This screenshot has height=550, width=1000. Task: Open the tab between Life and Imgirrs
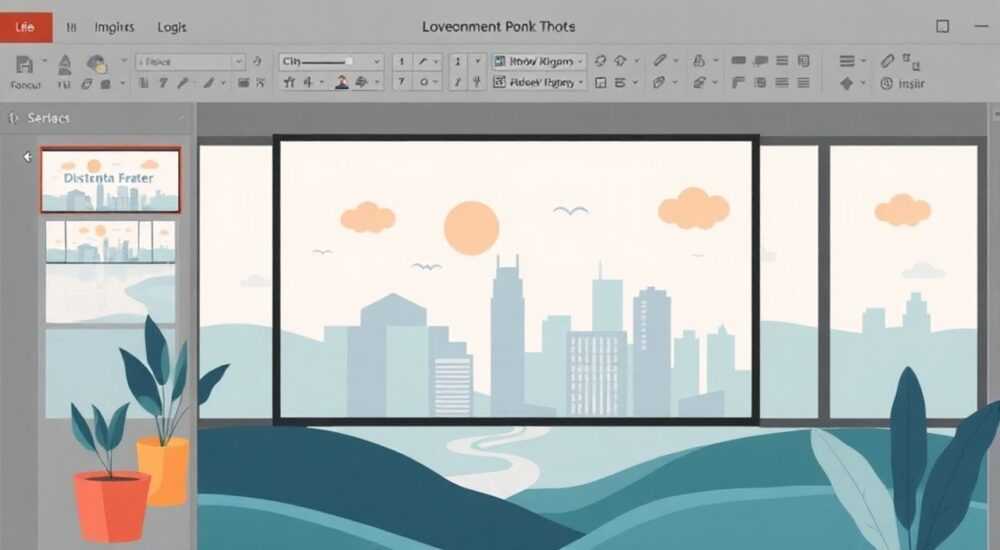71,27
